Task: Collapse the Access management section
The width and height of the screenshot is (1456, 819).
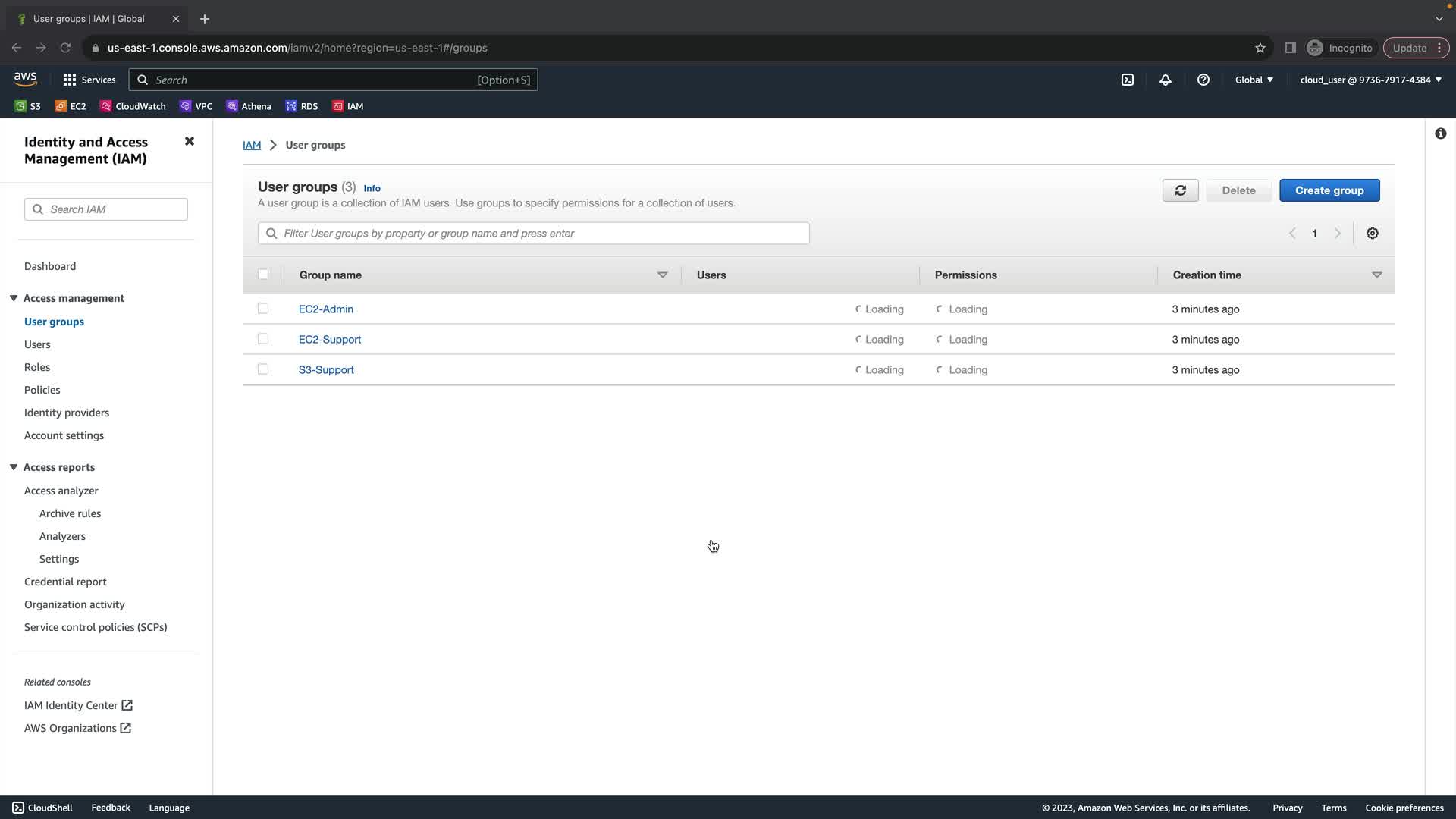Action: click(14, 298)
